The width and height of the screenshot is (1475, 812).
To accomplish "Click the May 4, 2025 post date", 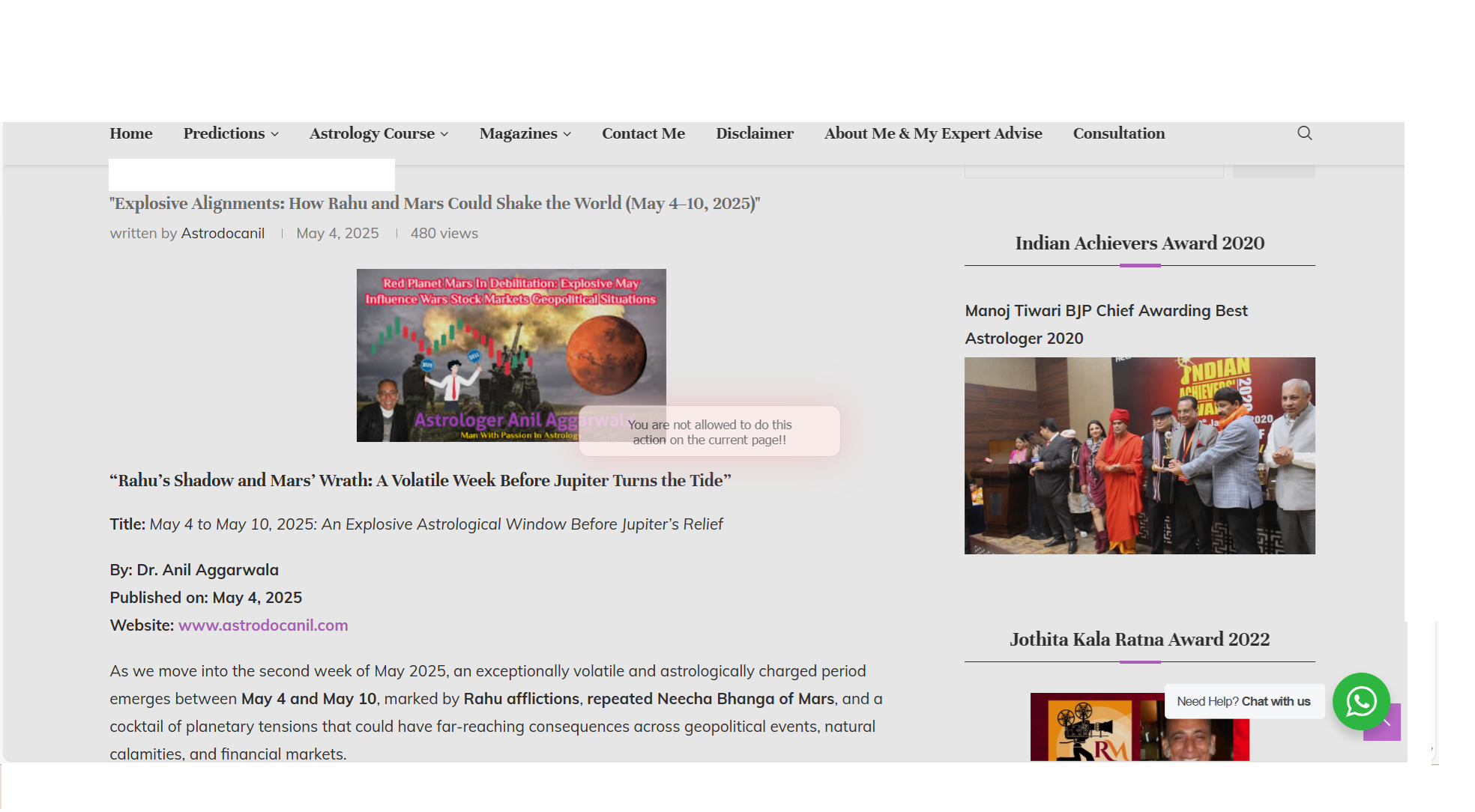I will [337, 234].
